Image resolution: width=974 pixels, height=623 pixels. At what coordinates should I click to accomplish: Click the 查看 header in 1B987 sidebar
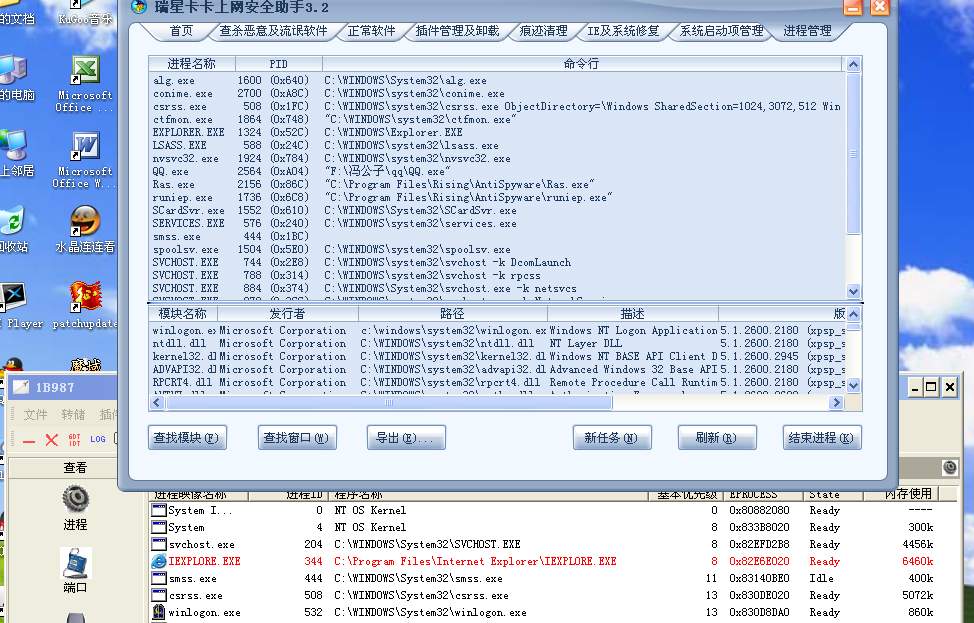coord(75,468)
